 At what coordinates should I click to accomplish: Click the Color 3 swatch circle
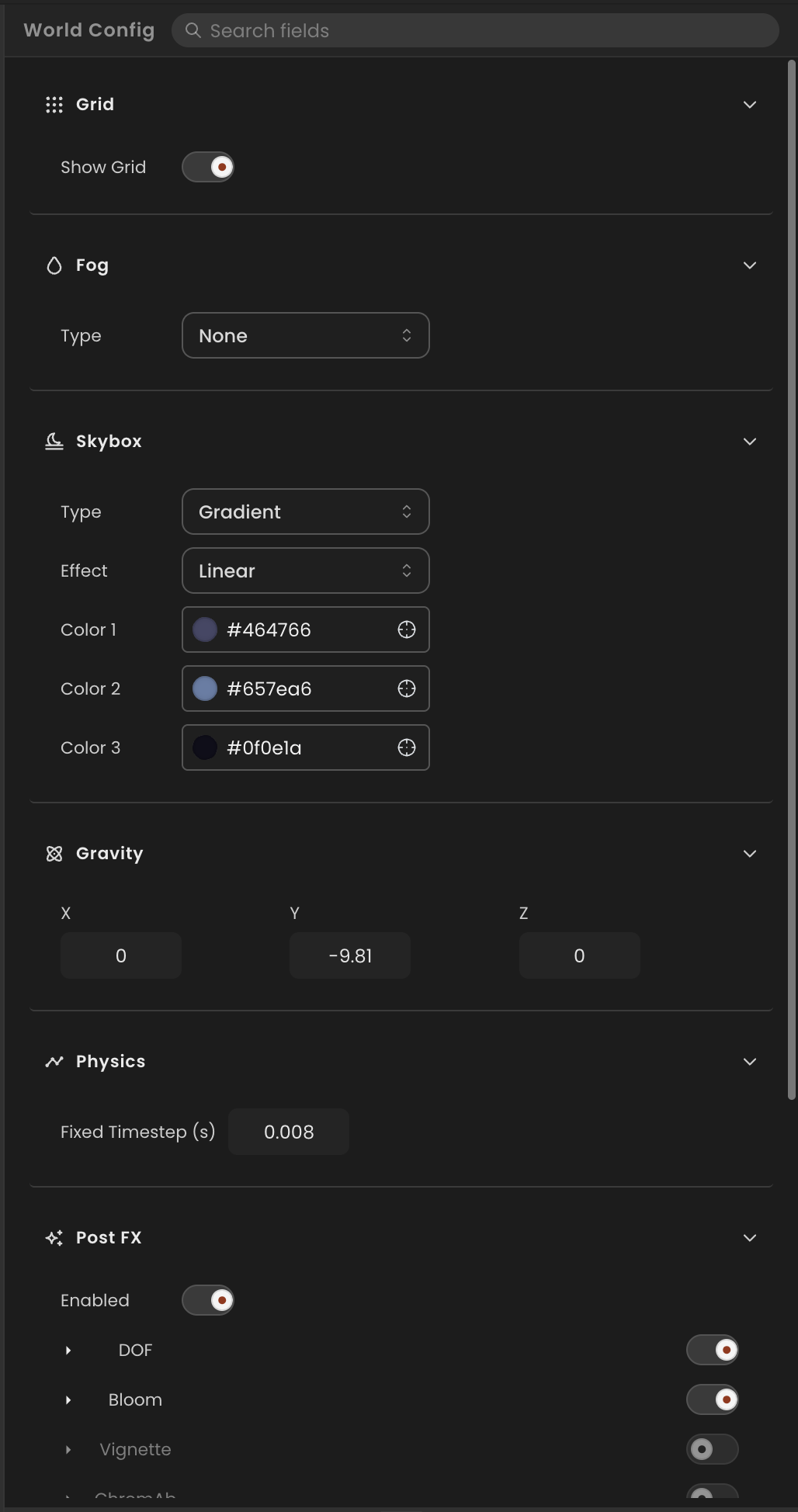205,747
